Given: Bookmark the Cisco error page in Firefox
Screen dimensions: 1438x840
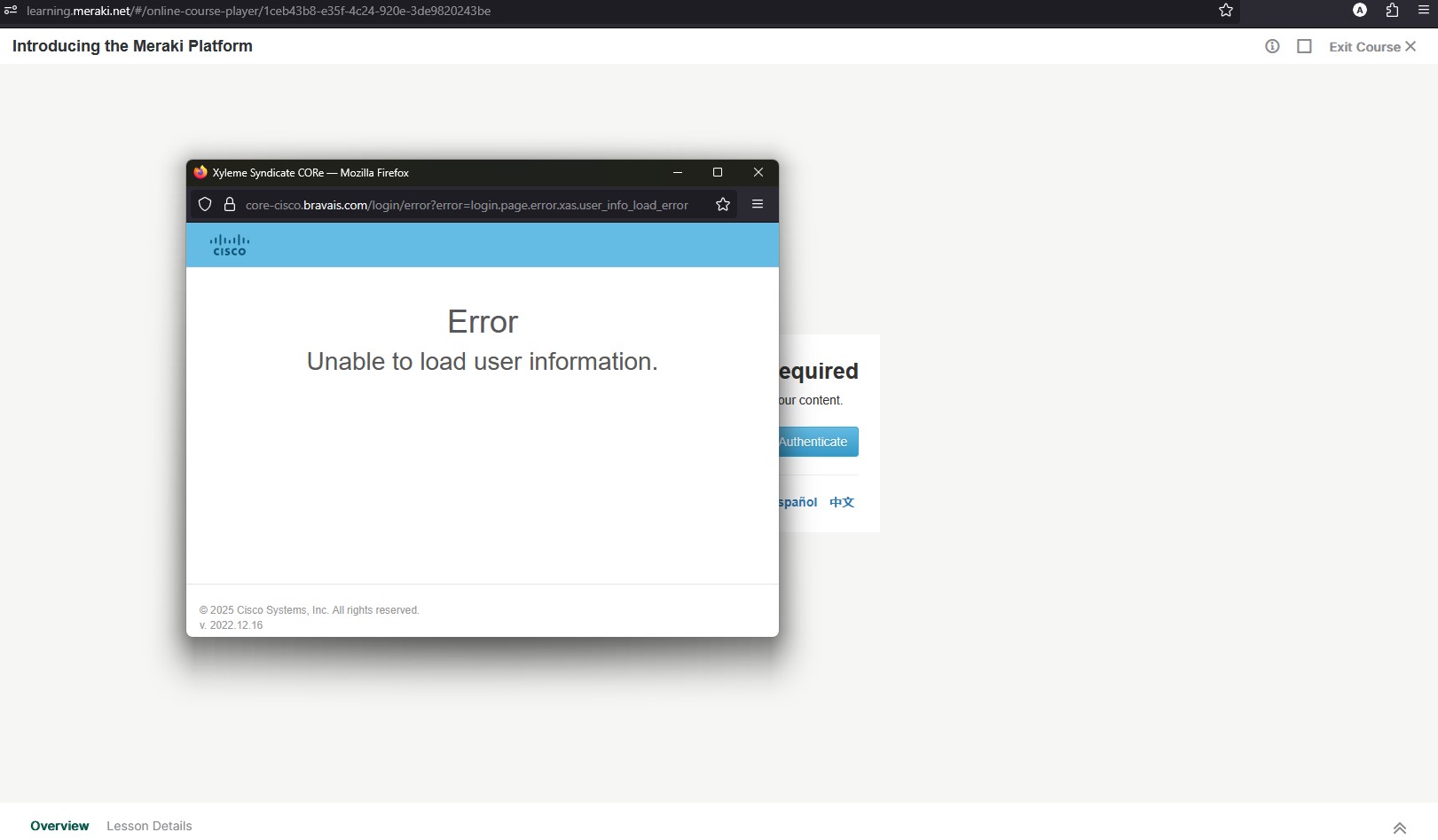Looking at the screenshot, I should (x=723, y=205).
